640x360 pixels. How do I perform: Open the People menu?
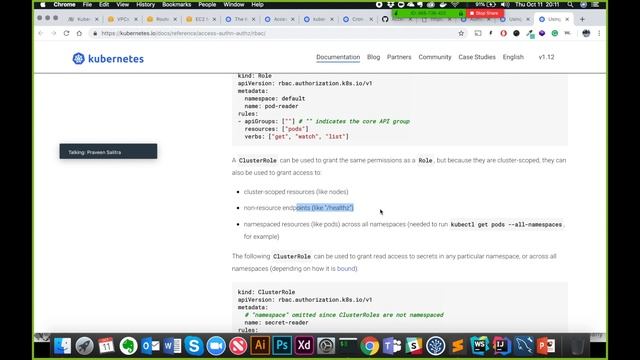coord(207,4)
